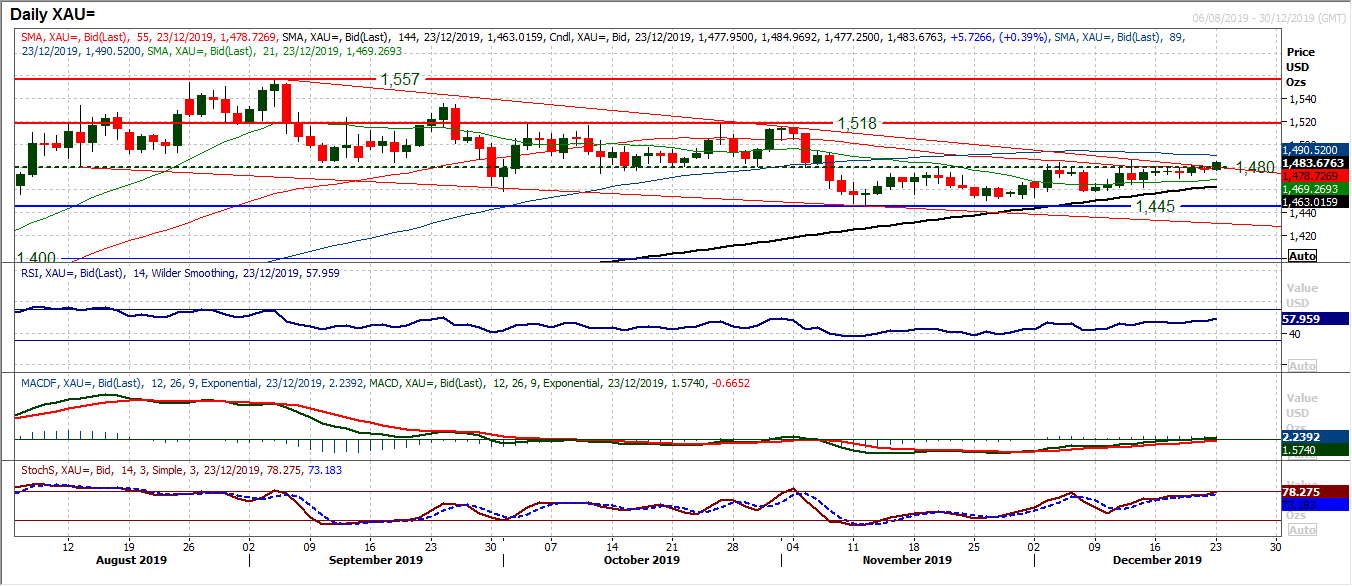This screenshot has height=586, width=1352.
Task: Click the 1,480 price level annotation
Action: tap(1255, 167)
